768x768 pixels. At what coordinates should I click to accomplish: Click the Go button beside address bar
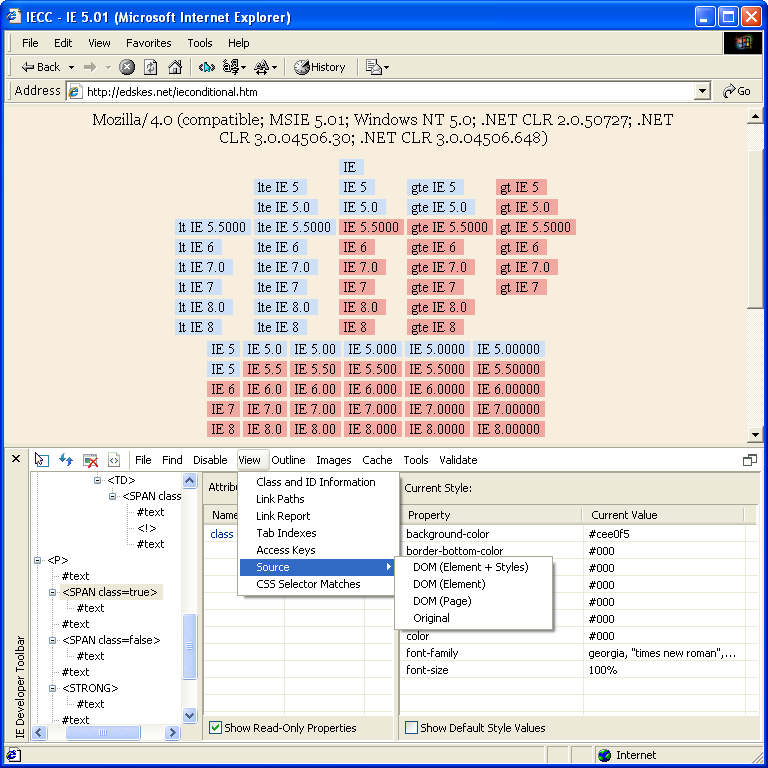click(x=736, y=91)
